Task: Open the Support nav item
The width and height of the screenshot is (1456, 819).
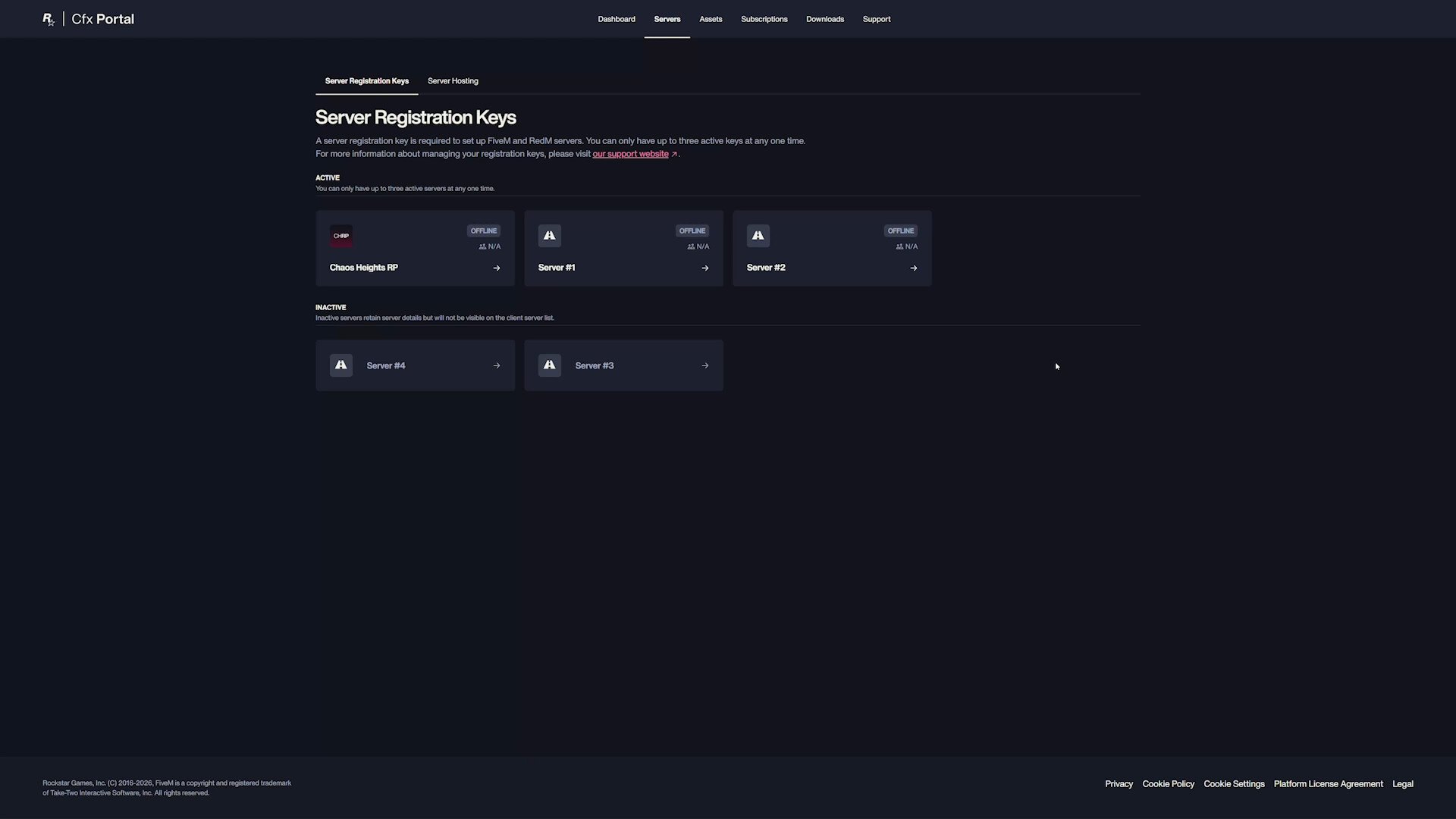Action: click(877, 19)
